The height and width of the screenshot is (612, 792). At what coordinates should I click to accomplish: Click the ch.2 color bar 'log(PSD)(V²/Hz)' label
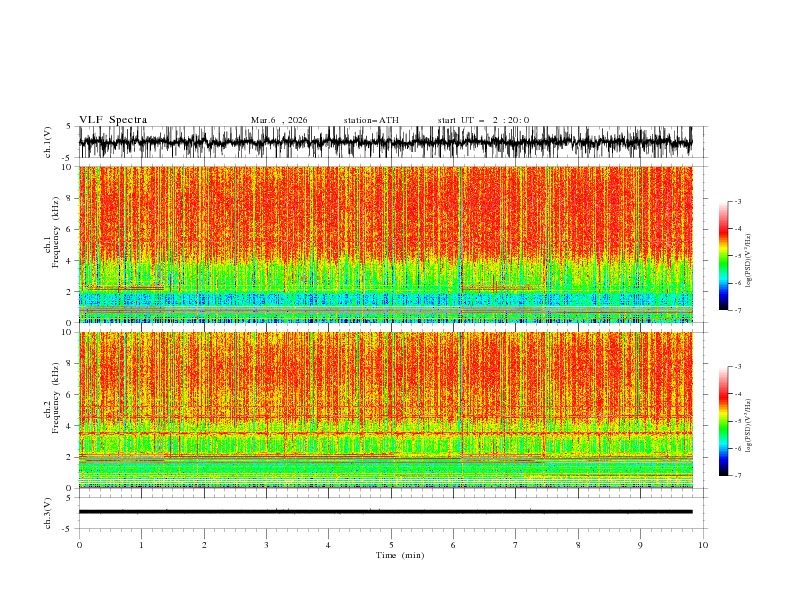tap(749, 426)
